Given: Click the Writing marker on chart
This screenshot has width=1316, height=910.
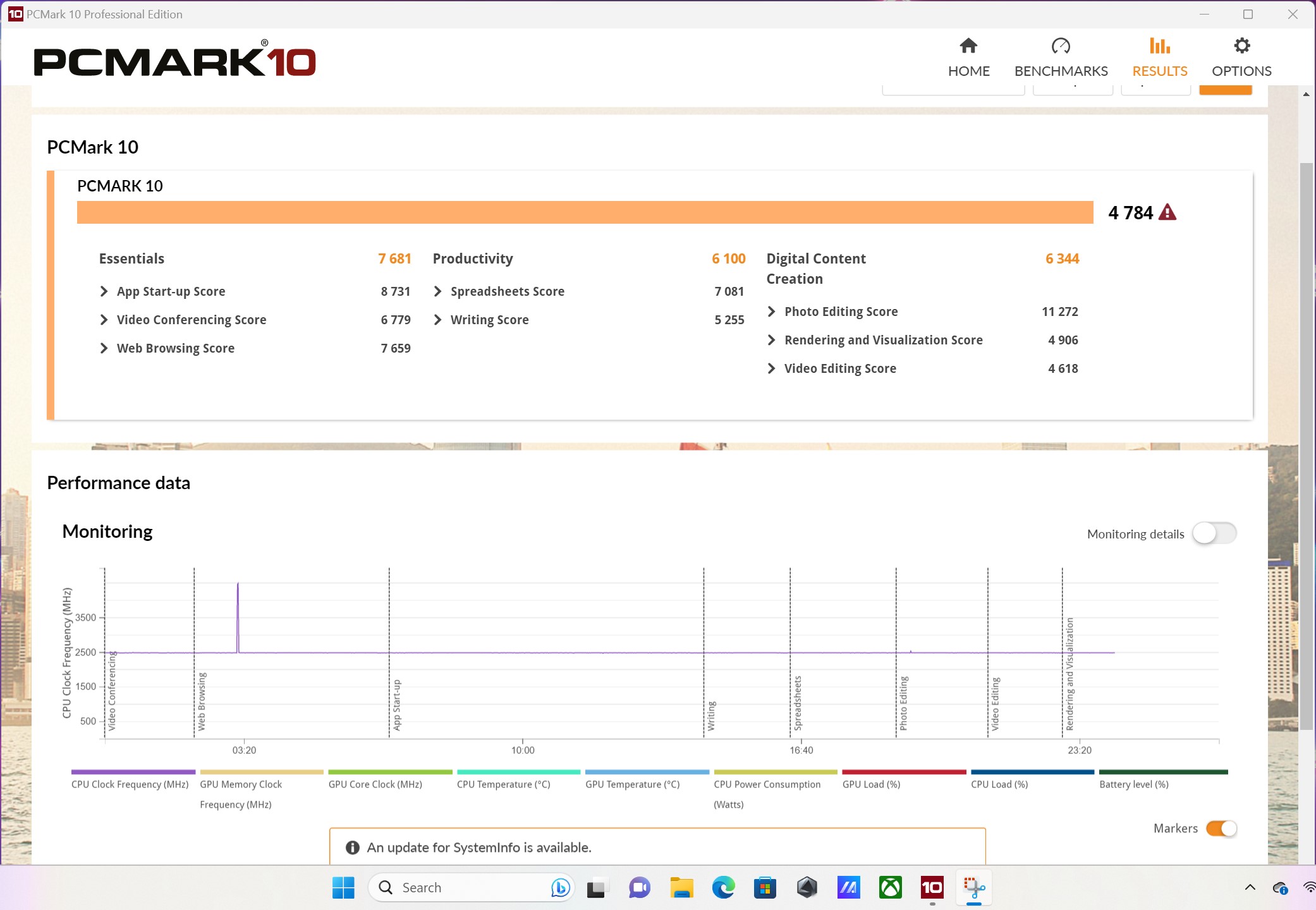Looking at the screenshot, I should point(710,715).
